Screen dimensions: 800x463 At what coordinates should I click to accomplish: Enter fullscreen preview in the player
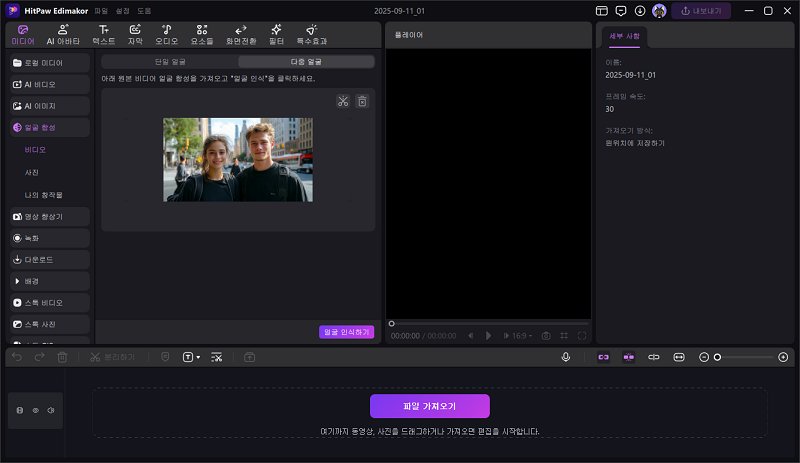point(582,335)
